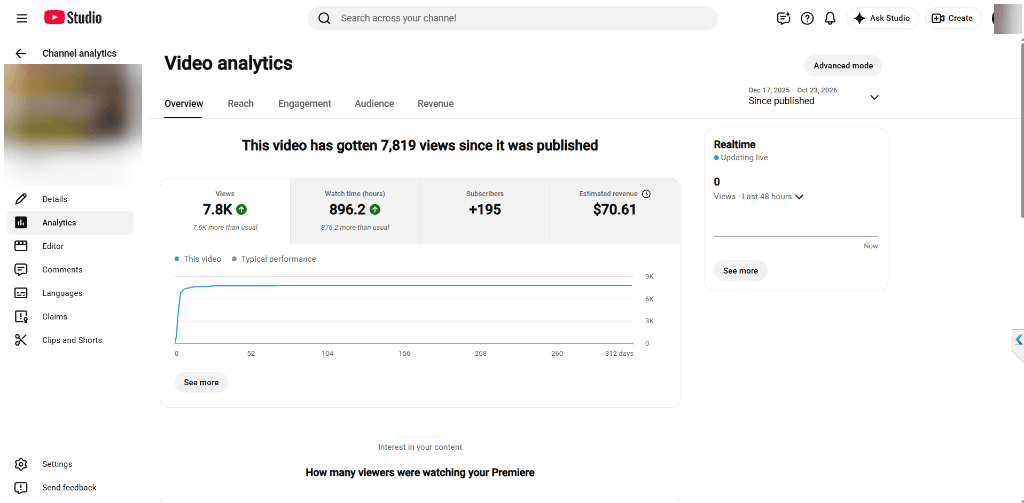Image resolution: width=1024 pixels, height=503 pixels.
Task: Click the green up arrow beside 7.8K views
Action: coord(242,210)
